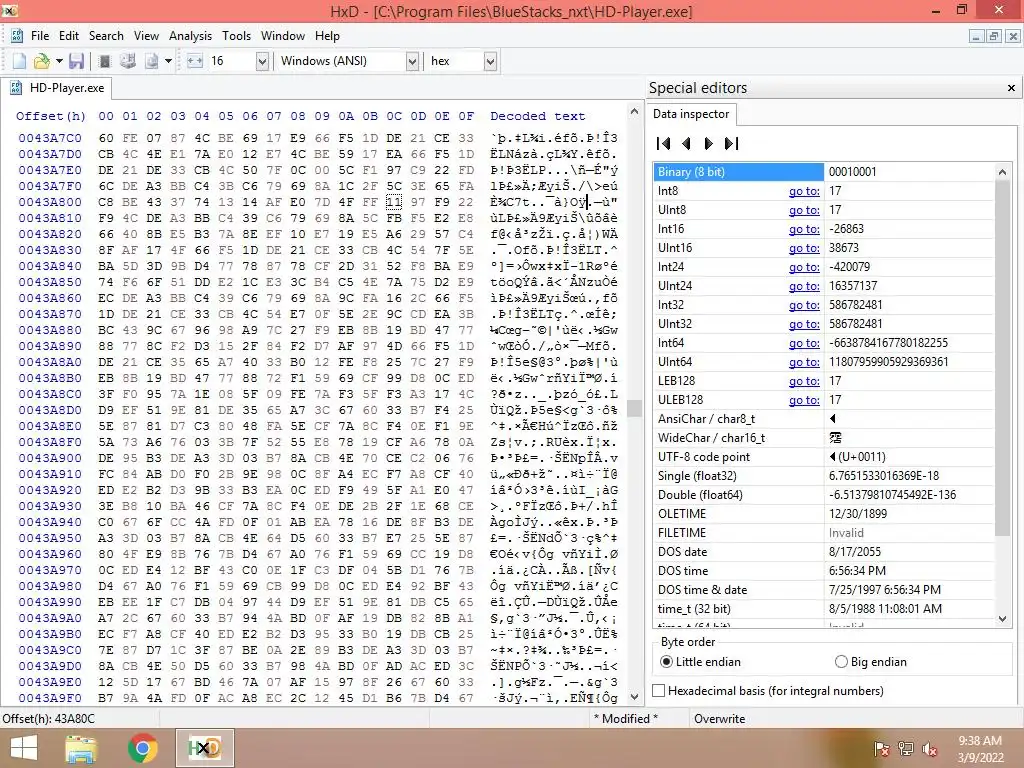Image resolution: width=1024 pixels, height=768 pixels.
Task: Open the View menu
Action: pos(146,36)
